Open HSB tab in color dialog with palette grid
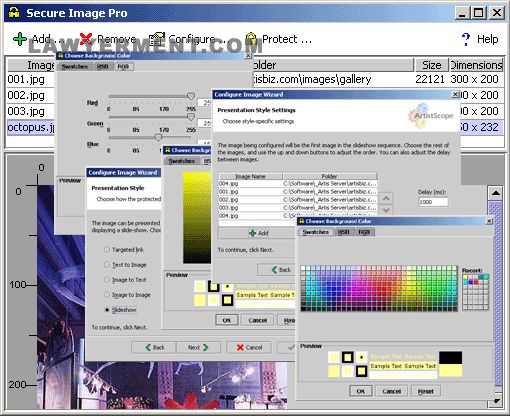 point(343,232)
